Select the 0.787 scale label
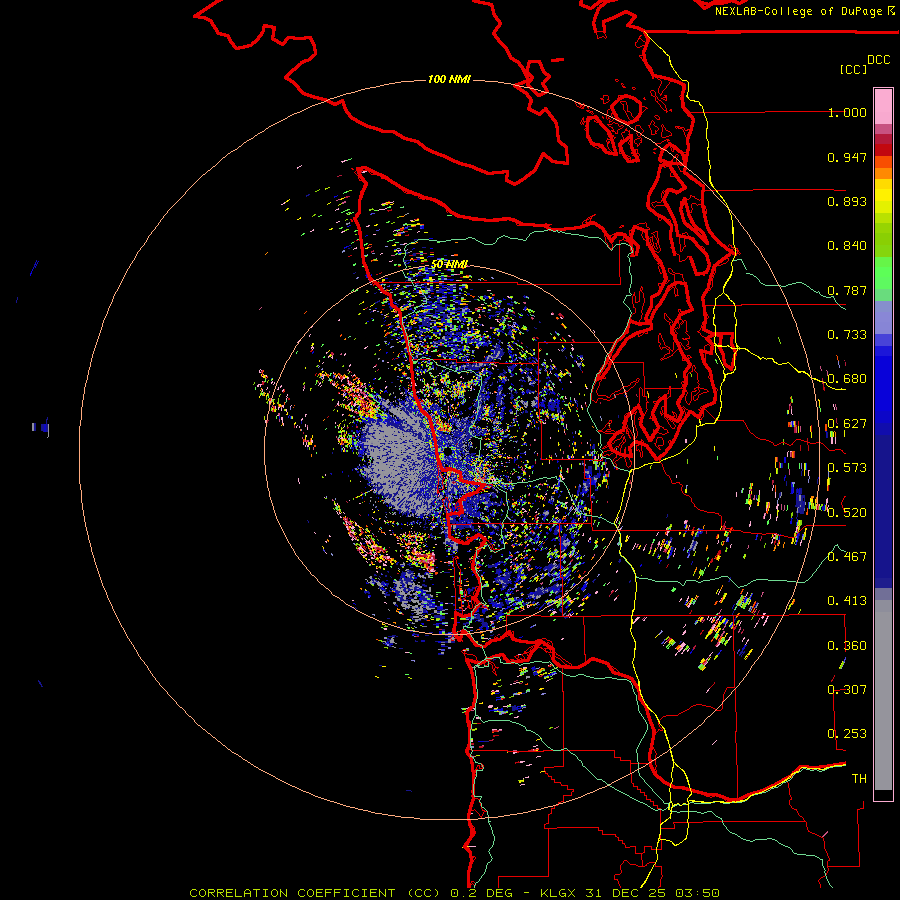Screen dimensions: 900x900 (847, 290)
